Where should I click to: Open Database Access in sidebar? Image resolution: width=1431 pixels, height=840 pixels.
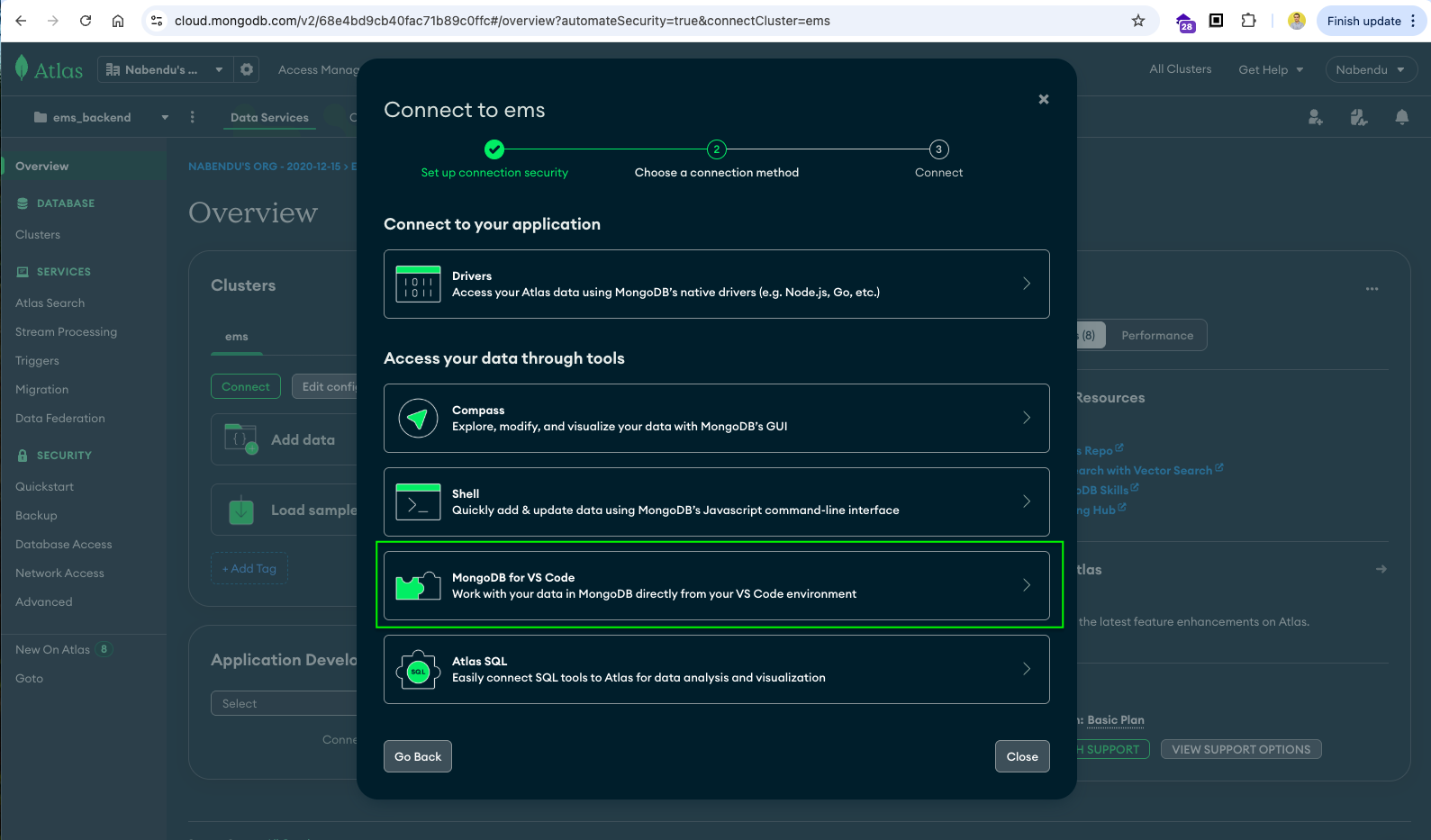63,545
